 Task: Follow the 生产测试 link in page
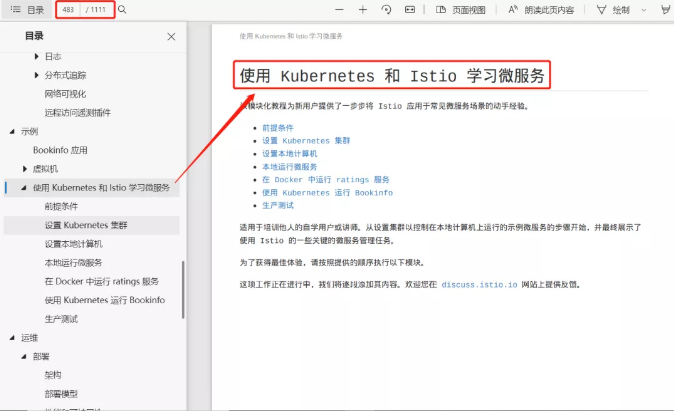pyautogui.click(x=278, y=206)
